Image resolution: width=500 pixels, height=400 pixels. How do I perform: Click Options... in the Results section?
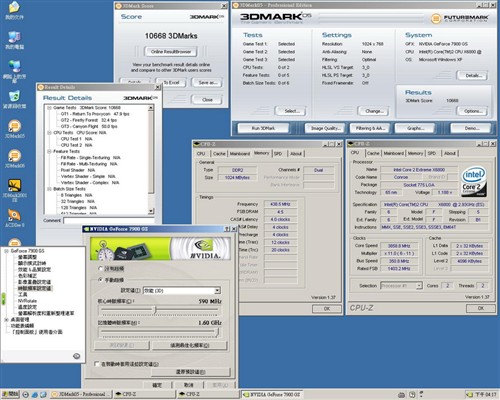(x=472, y=111)
